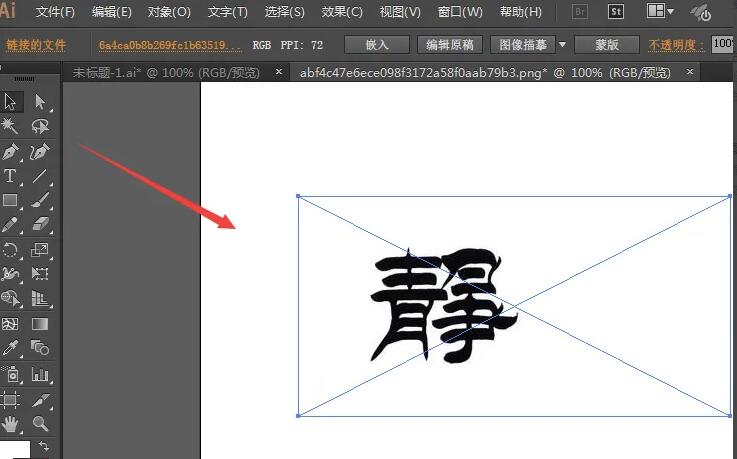The width and height of the screenshot is (737, 459).
Task: Select the Free Transform tool
Action: click(x=40, y=273)
